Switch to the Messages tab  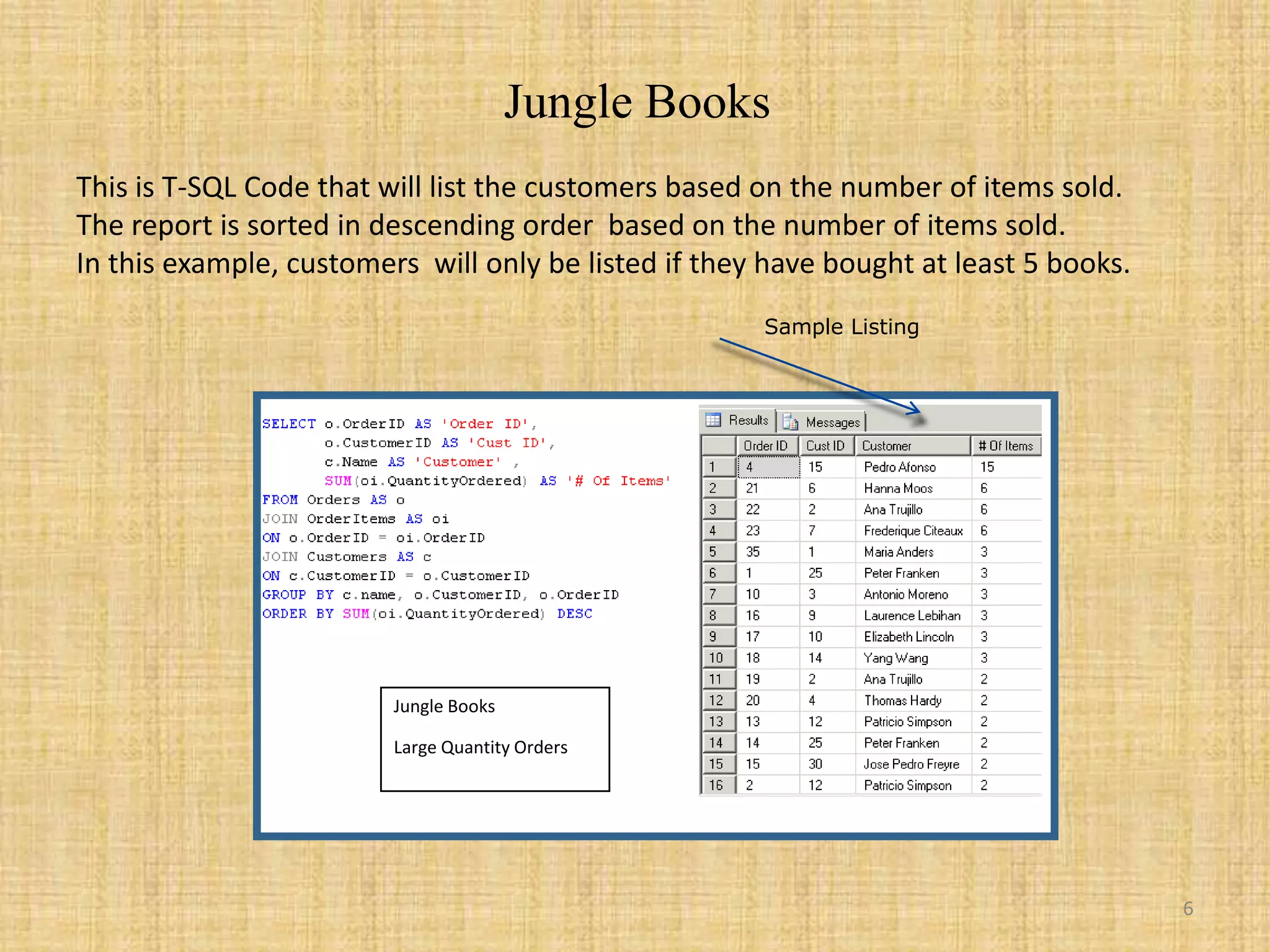[822, 422]
